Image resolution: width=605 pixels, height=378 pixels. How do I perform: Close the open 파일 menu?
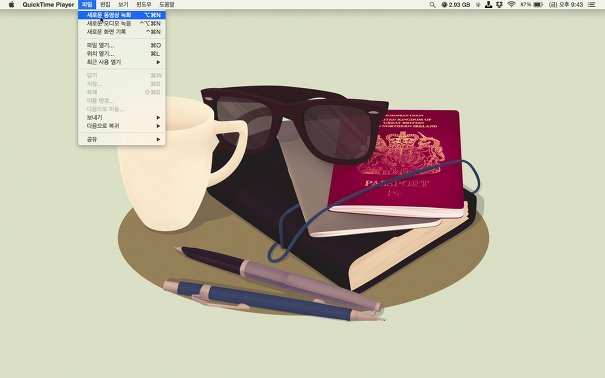coord(87,5)
